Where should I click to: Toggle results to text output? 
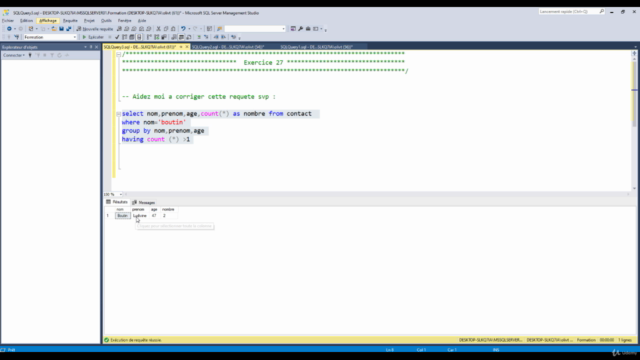point(174,37)
